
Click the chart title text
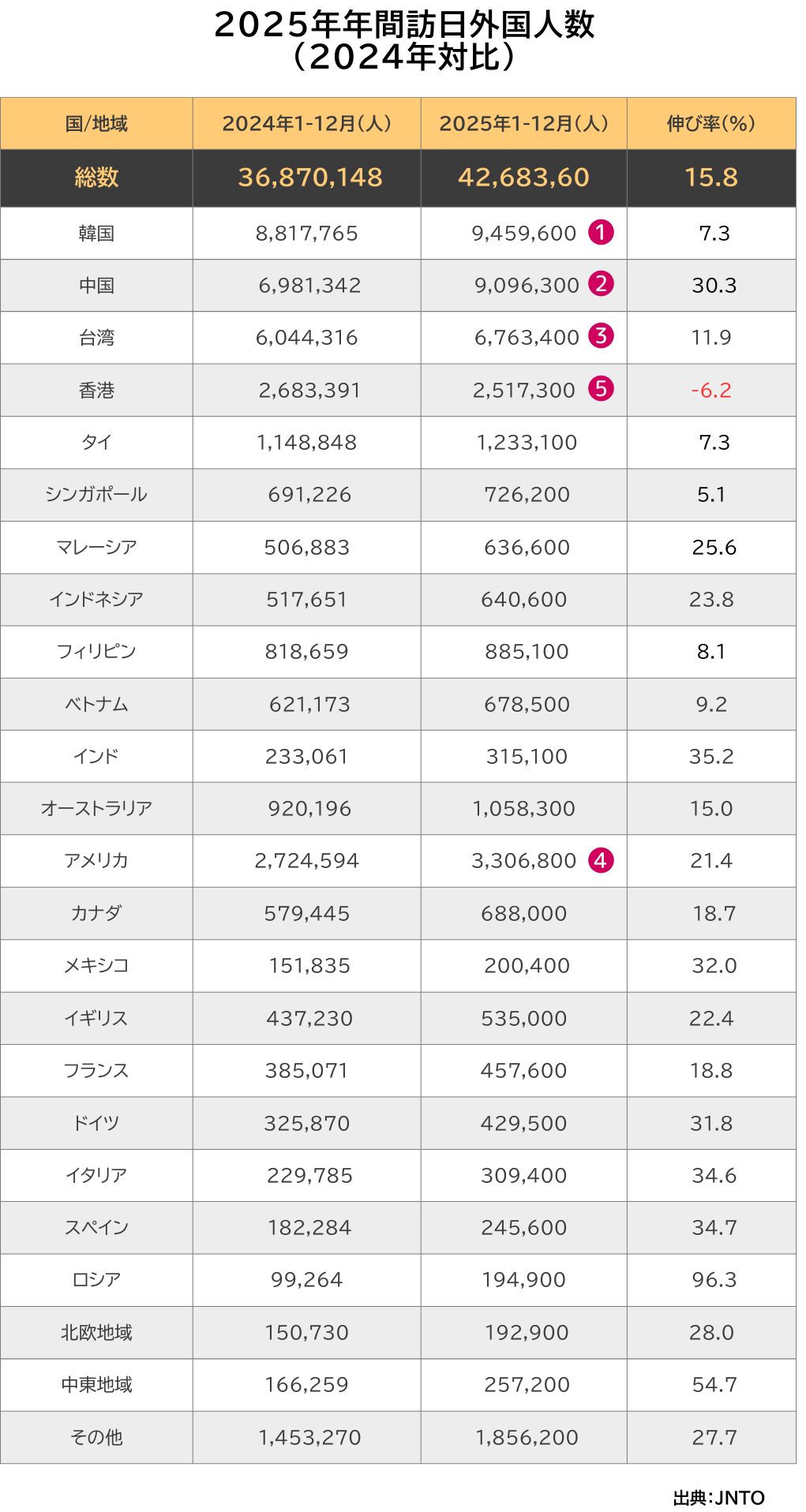pyautogui.click(x=403, y=41)
